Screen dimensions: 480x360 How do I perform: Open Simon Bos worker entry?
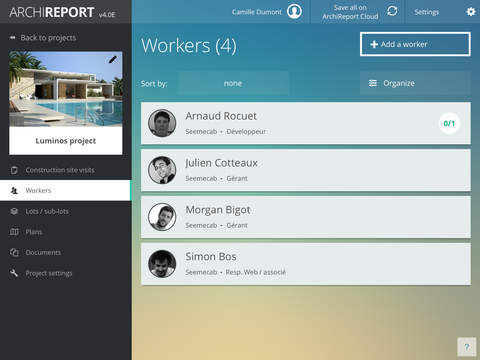(x=306, y=264)
